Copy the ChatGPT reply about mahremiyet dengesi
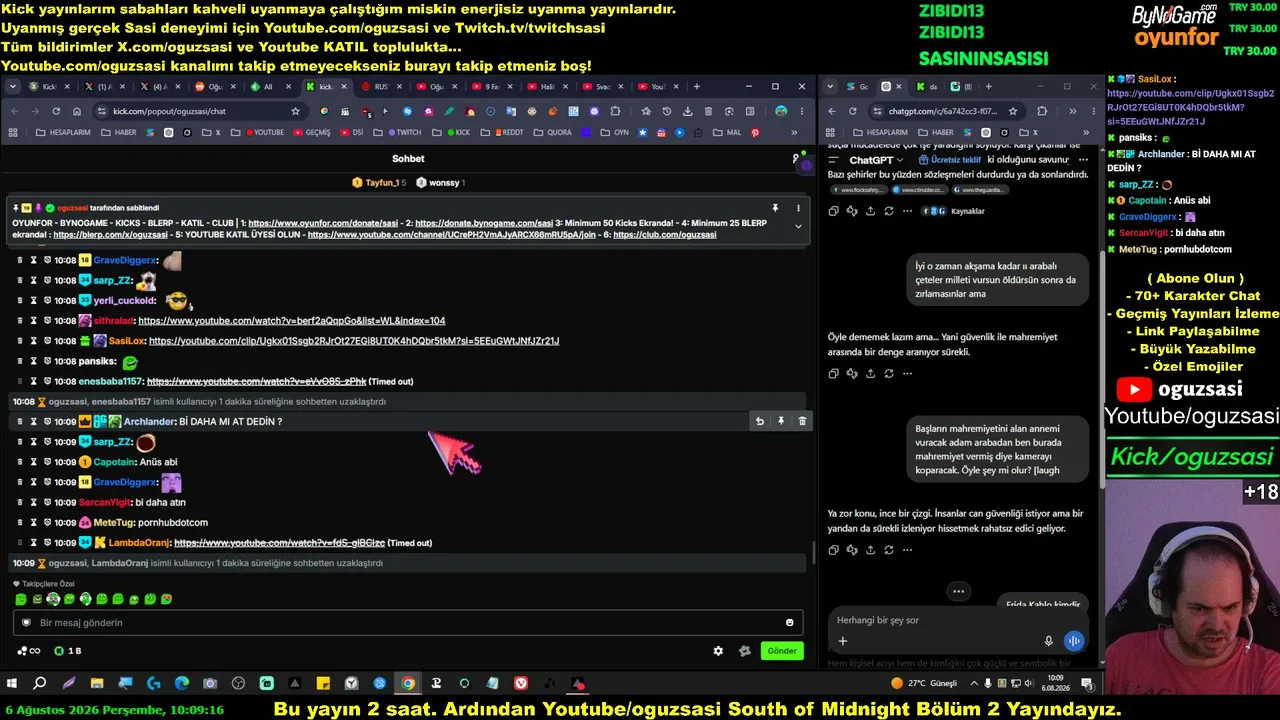Image resolution: width=1280 pixels, height=720 pixels. point(834,374)
